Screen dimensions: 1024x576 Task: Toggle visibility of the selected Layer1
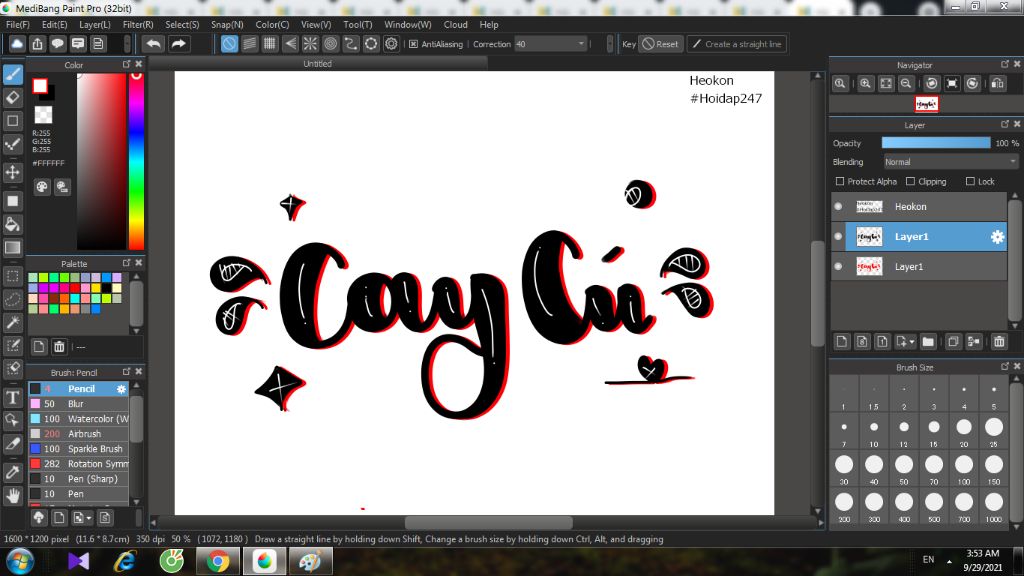839,236
